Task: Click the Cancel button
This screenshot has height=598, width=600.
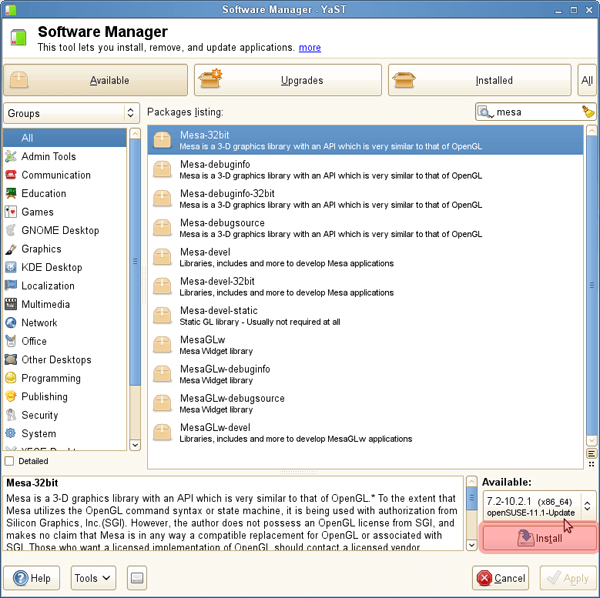Action: 500,578
